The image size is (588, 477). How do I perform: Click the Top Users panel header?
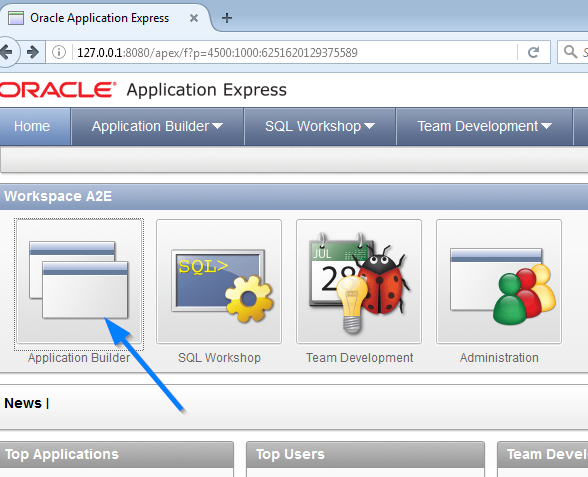(x=365, y=454)
